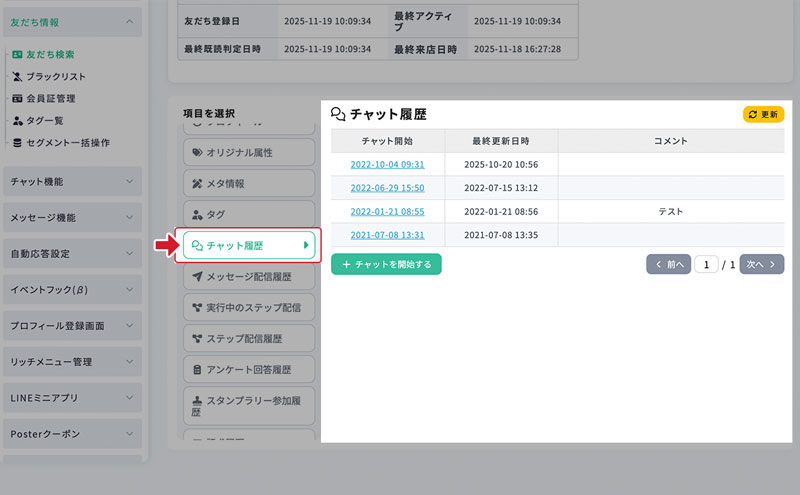Screen dimensions: 800x495
Task: Expand the メッセージ機能 sidebar section
Action: coord(71,217)
